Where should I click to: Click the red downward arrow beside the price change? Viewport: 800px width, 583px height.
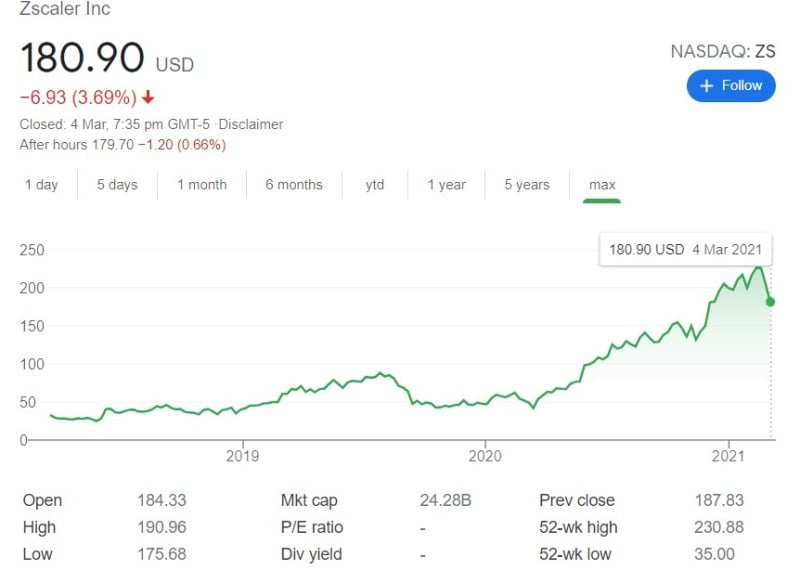coord(146,97)
